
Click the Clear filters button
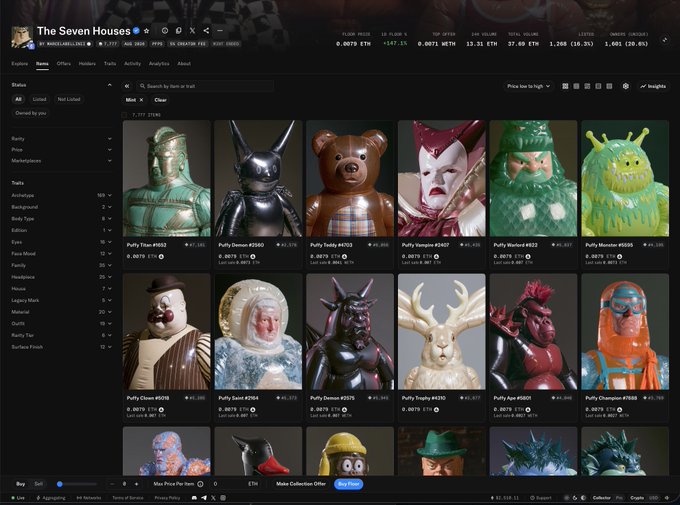160,100
